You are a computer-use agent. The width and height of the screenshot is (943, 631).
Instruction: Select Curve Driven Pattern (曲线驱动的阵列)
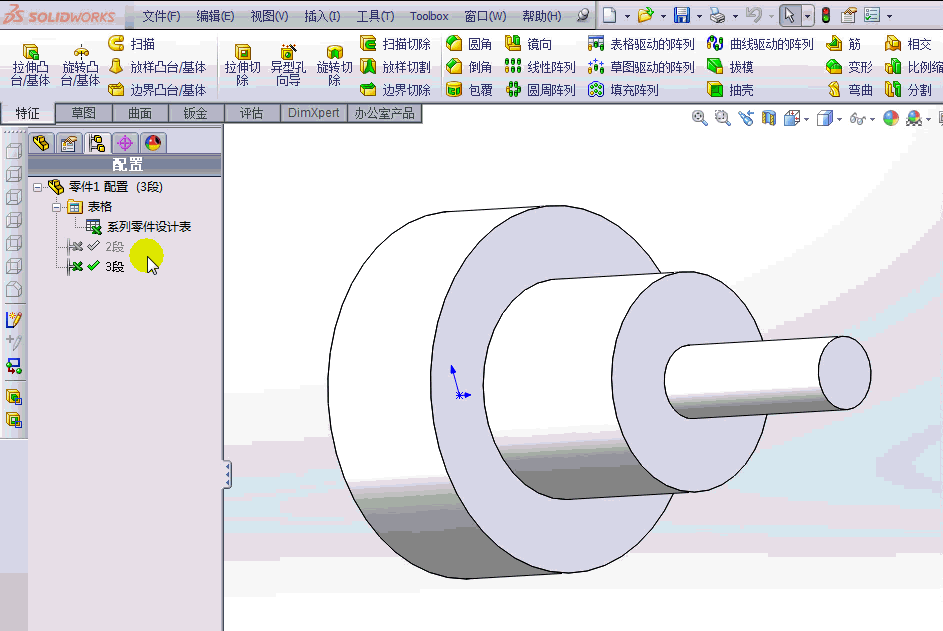click(760, 43)
